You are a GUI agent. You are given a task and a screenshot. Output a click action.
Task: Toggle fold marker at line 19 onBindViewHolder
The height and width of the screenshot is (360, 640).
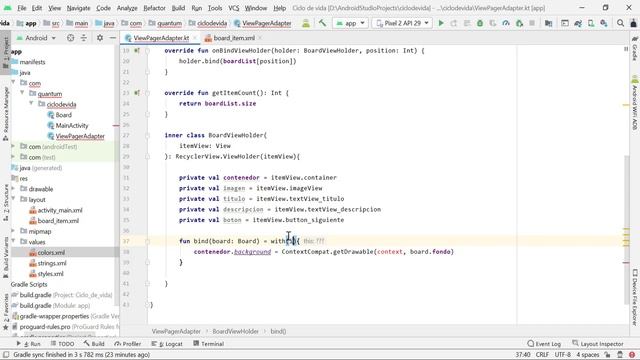[148, 51]
